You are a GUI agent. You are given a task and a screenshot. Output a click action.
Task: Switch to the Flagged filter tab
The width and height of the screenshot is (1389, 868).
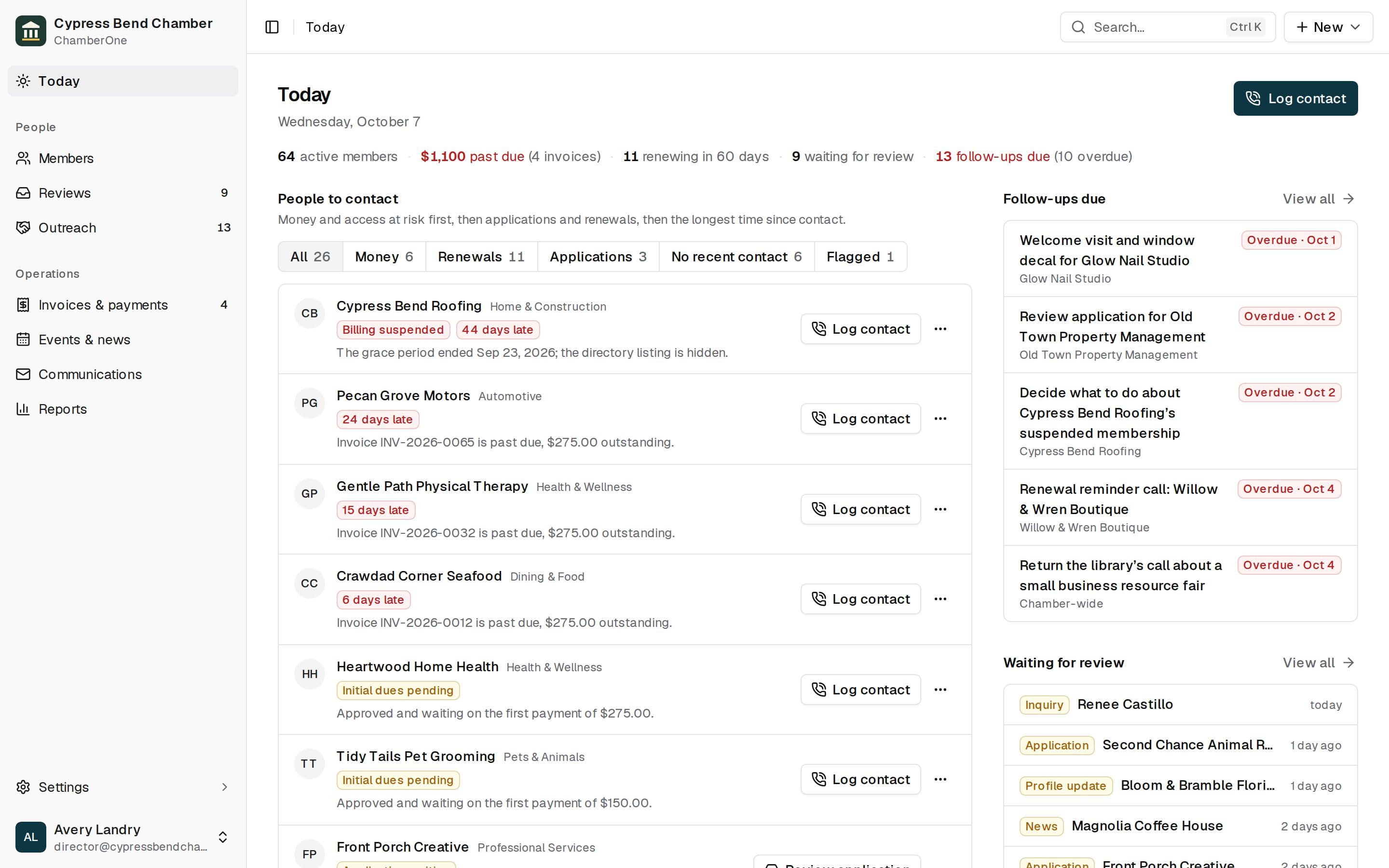click(860, 257)
